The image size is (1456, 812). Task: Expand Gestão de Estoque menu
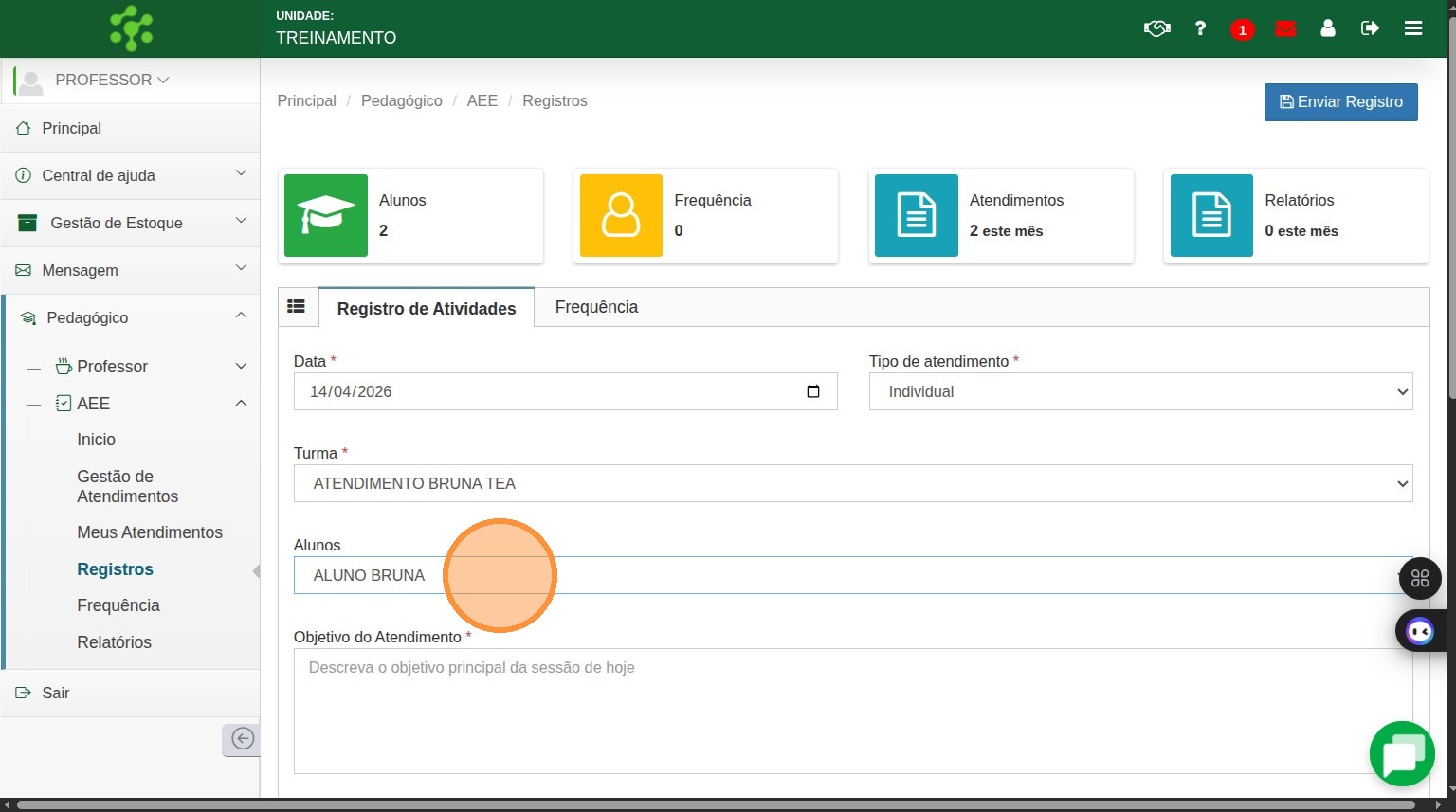pos(130,223)
